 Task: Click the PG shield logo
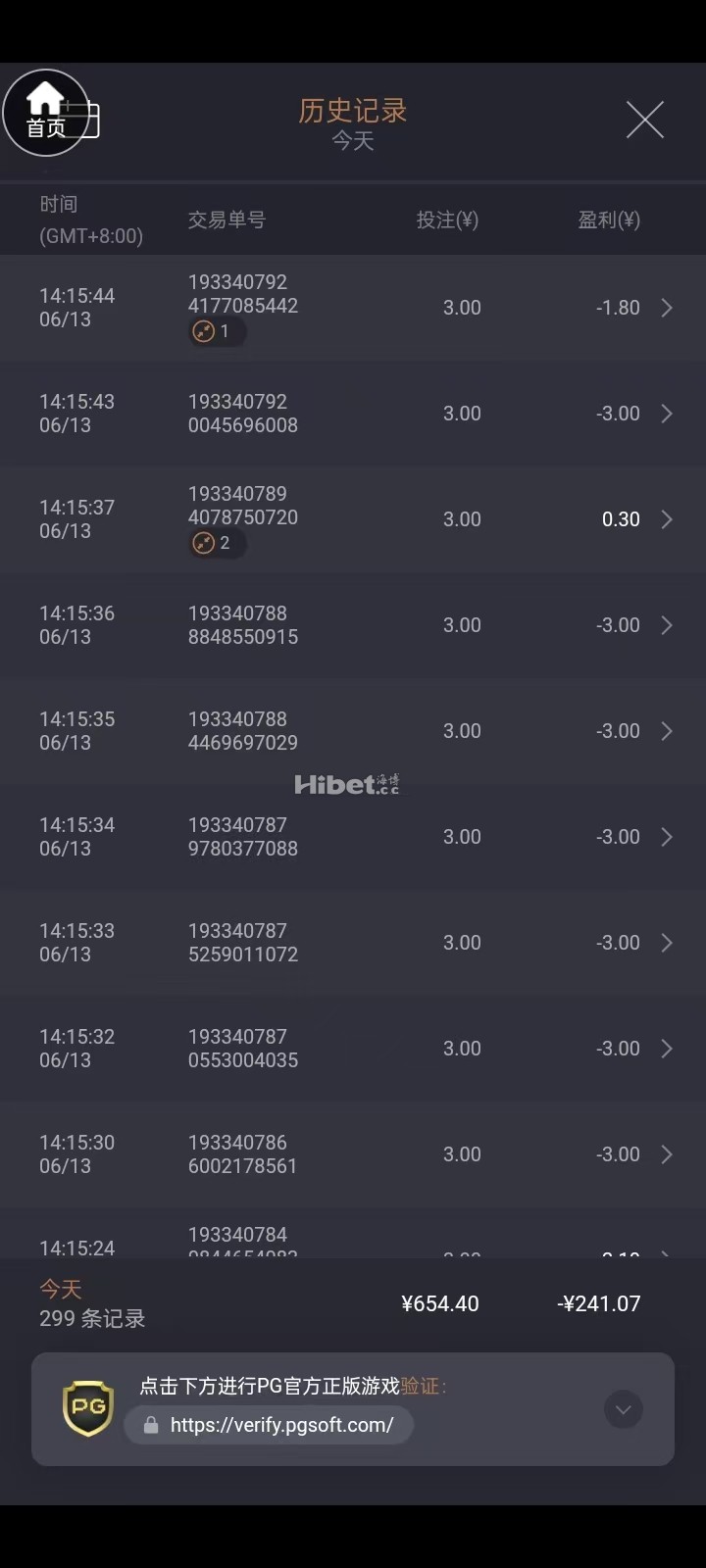[x=88, y=1408]
